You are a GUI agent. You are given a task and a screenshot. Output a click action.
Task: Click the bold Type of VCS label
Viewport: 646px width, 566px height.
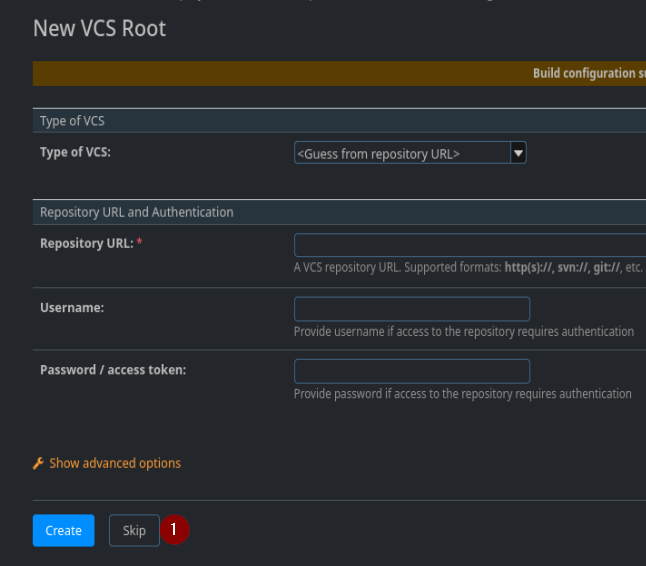click(x=75, y=152)
